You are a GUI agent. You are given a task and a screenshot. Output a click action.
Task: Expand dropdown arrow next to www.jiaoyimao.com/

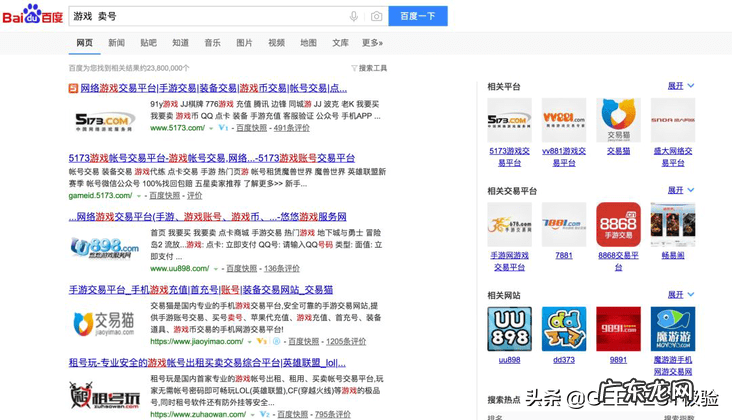click(250, 342)
